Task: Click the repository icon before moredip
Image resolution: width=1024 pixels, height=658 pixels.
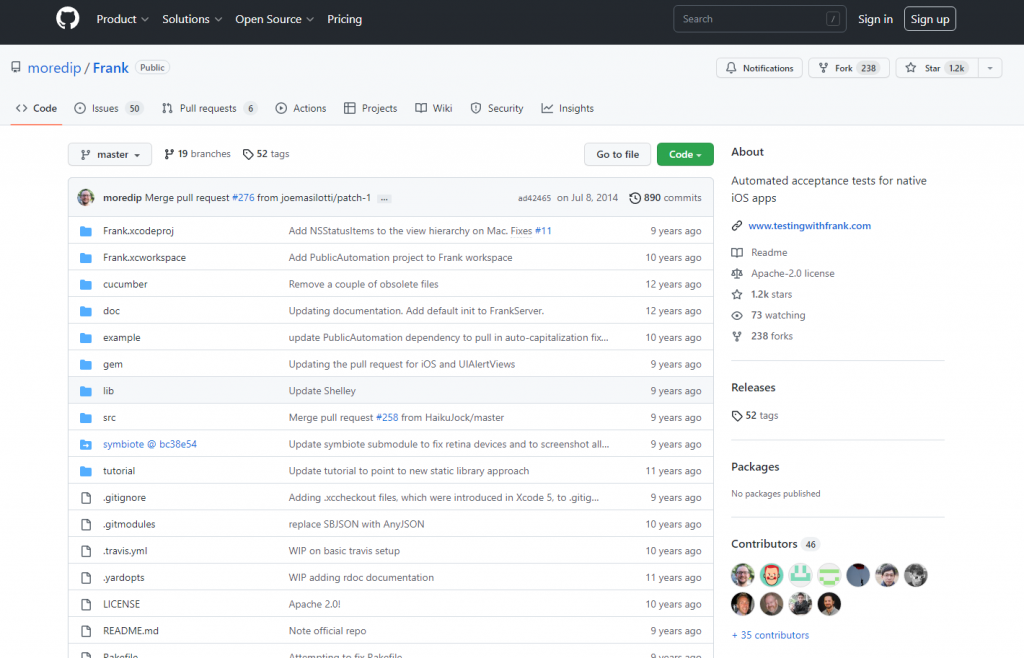Action: coord(16,67)
